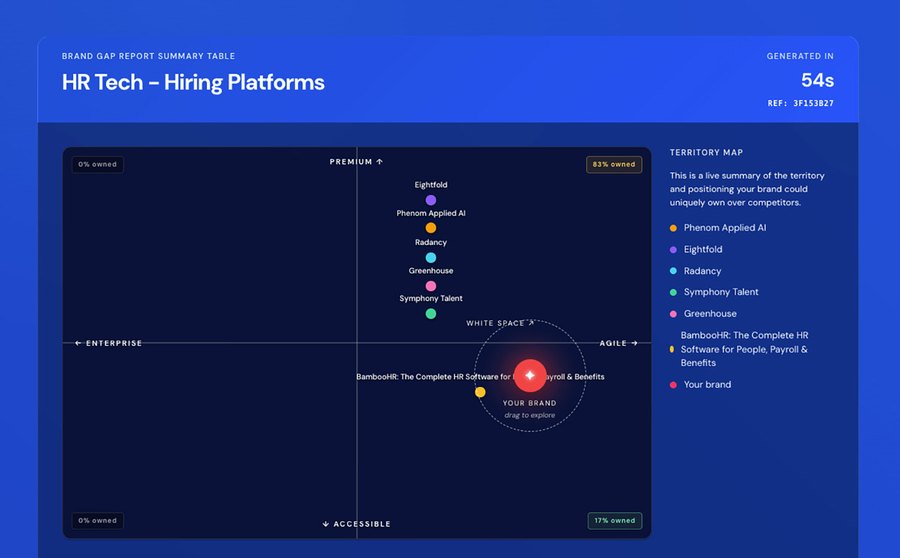
Task: Select the purple Eightfold dot on map
Action: click(x=430, y=200)
